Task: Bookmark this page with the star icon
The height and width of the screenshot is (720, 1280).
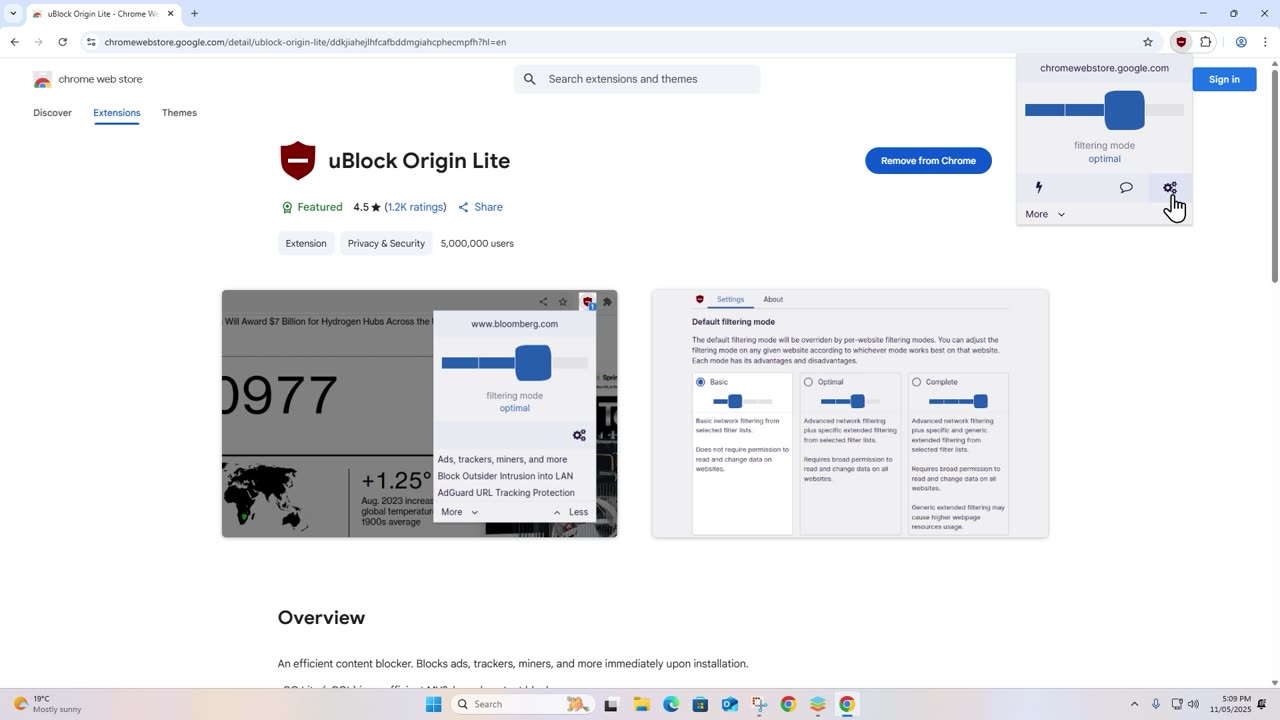Action: [1148, 42]
